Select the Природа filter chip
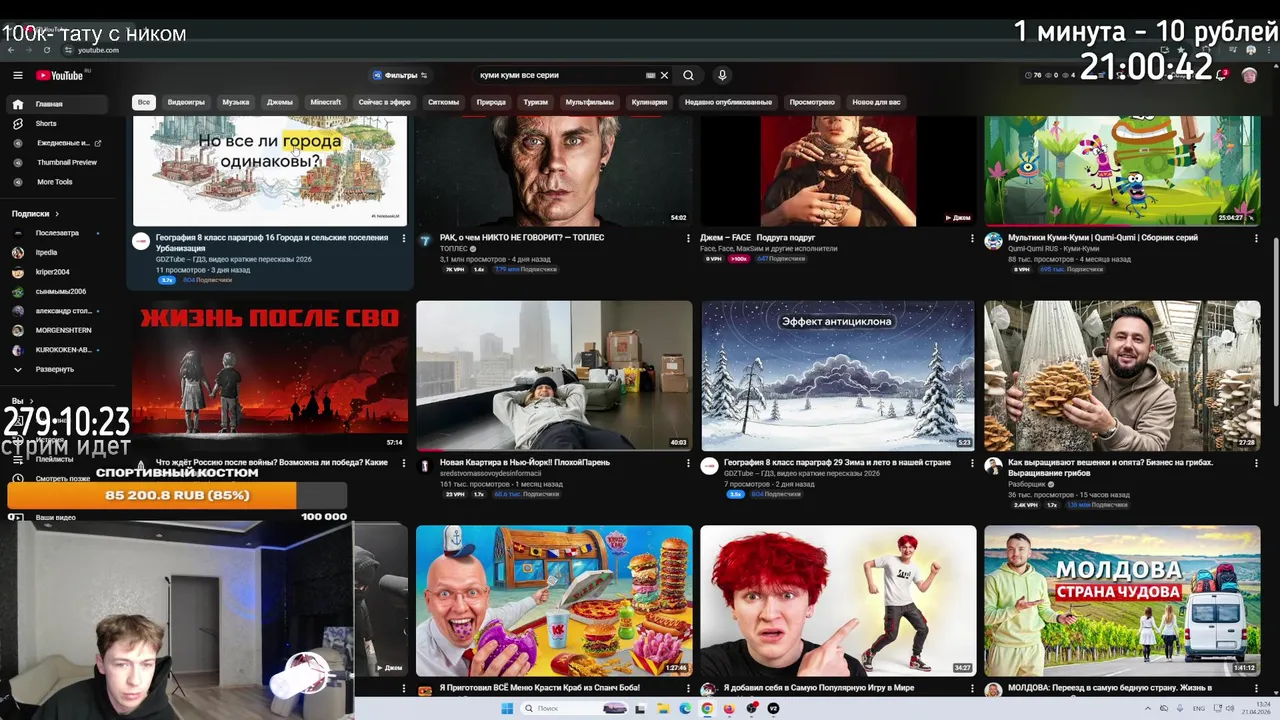 (491, 102)
